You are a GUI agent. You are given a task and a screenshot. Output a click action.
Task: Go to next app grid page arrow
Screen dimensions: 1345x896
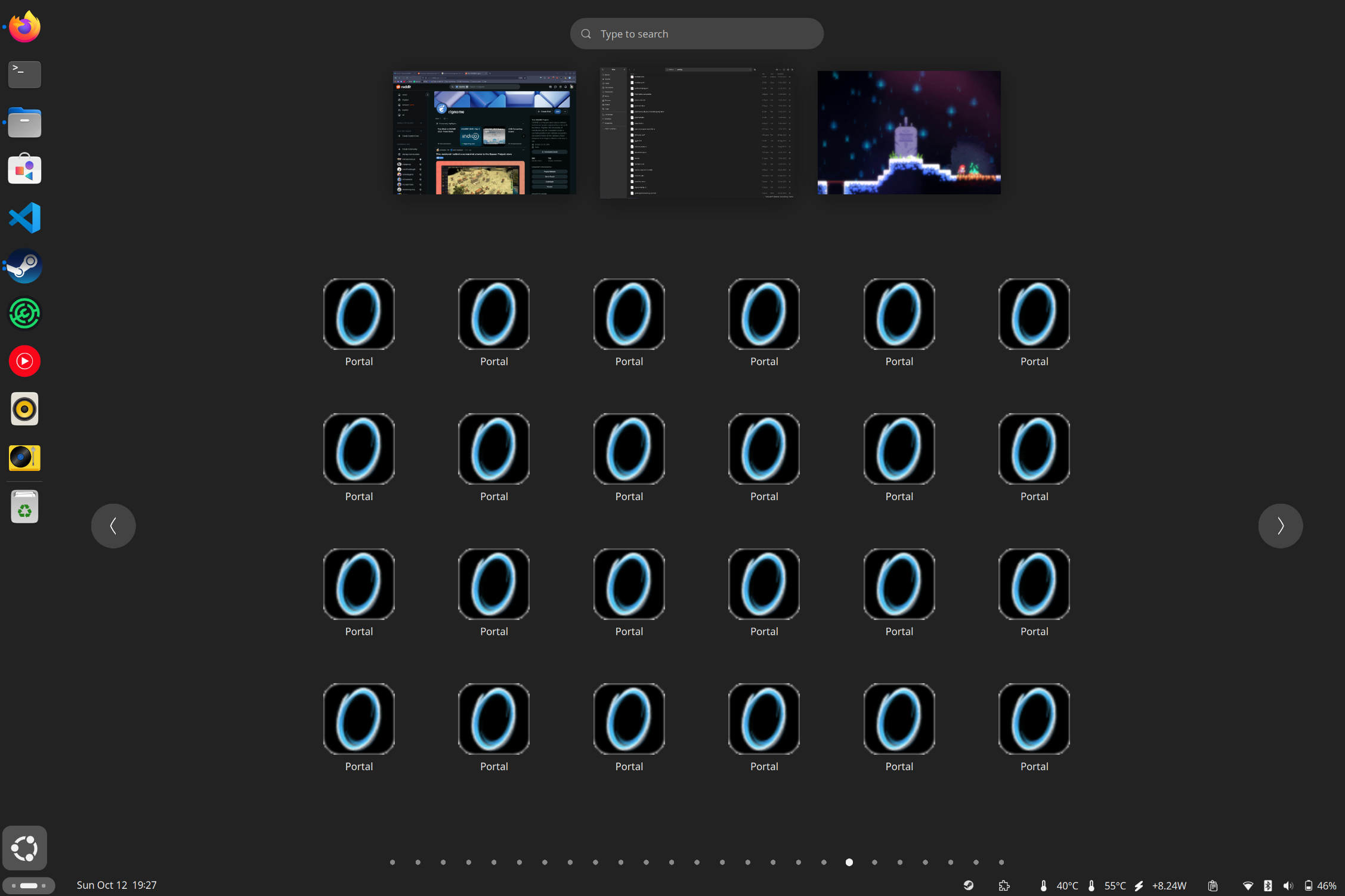coord(1280,526)
